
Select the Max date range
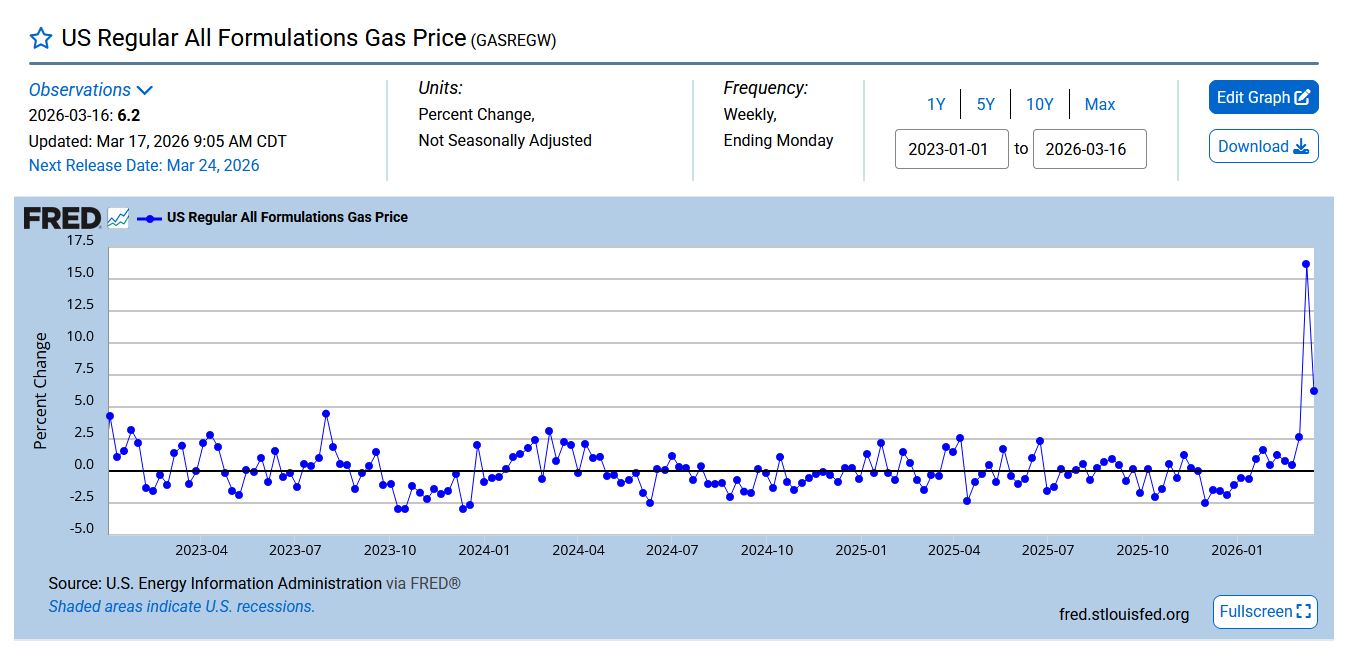click(1100, 104)
